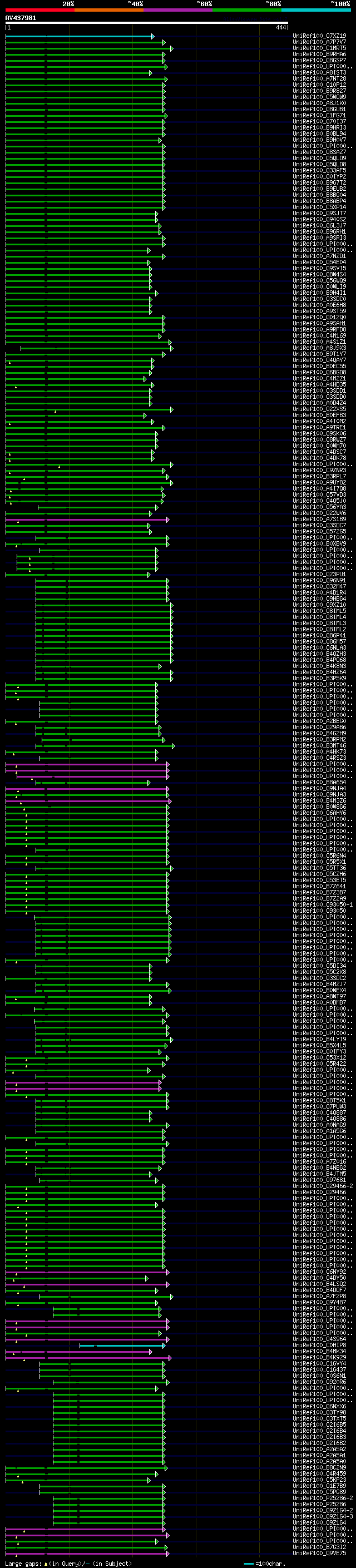Click the orange ~40% identity legend bar

[109, 10]
